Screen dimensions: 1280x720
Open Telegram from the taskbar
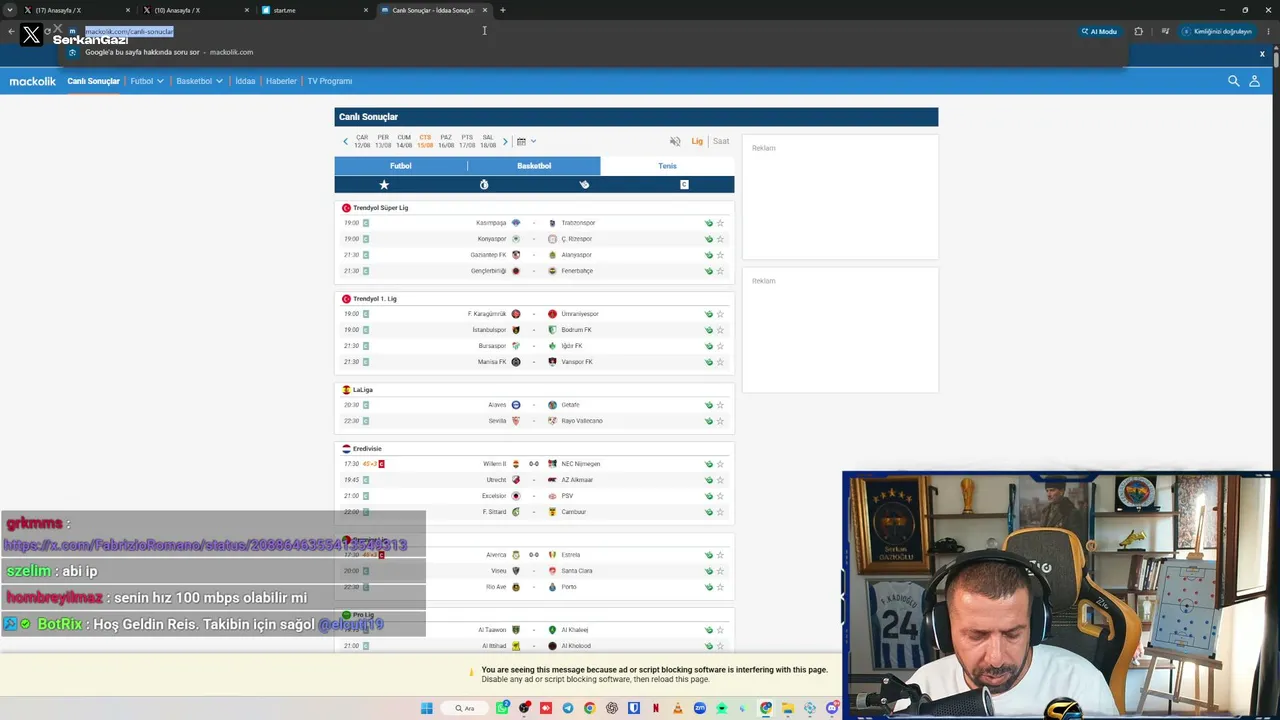coord(568,708)
